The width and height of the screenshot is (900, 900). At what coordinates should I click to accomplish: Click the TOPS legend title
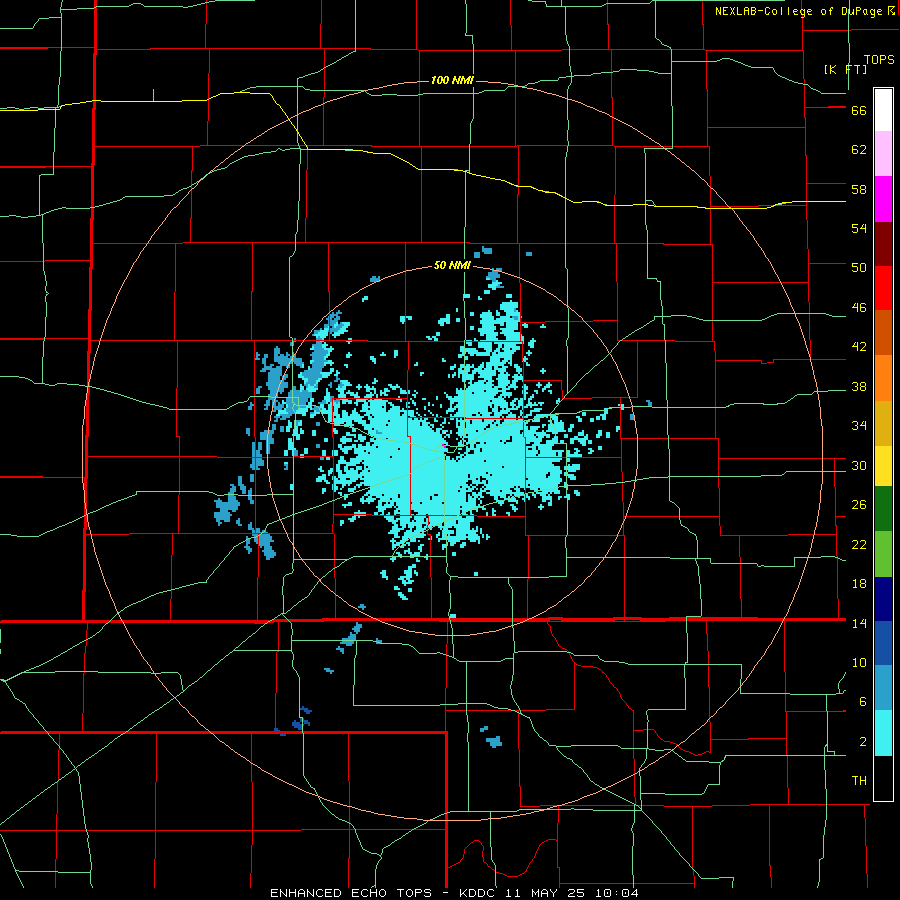coord(879,60)
